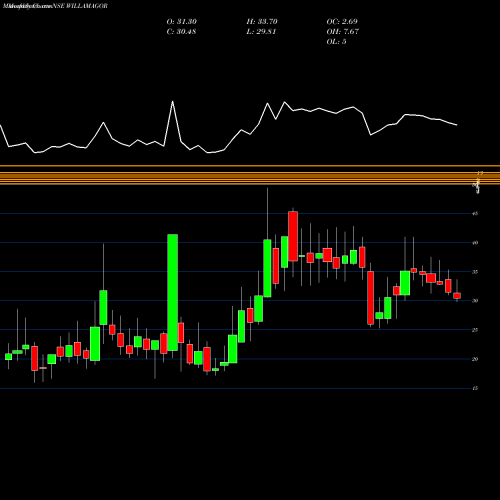Click the 30 price axis label

click(x=475, y=301)
